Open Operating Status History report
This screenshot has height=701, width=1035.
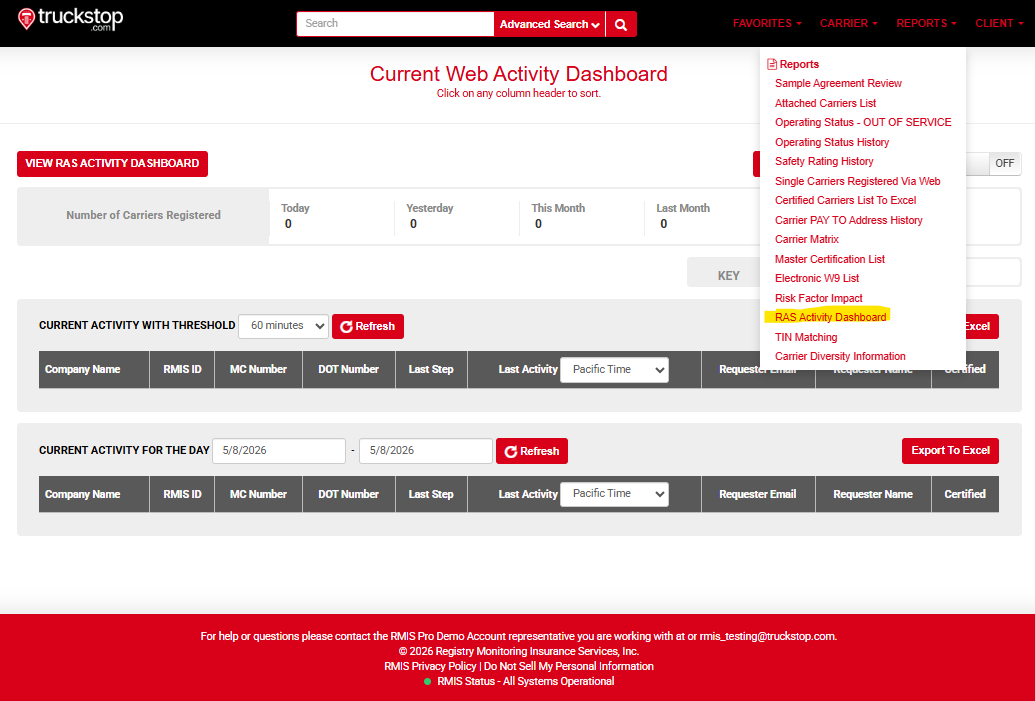pos(832,142)
